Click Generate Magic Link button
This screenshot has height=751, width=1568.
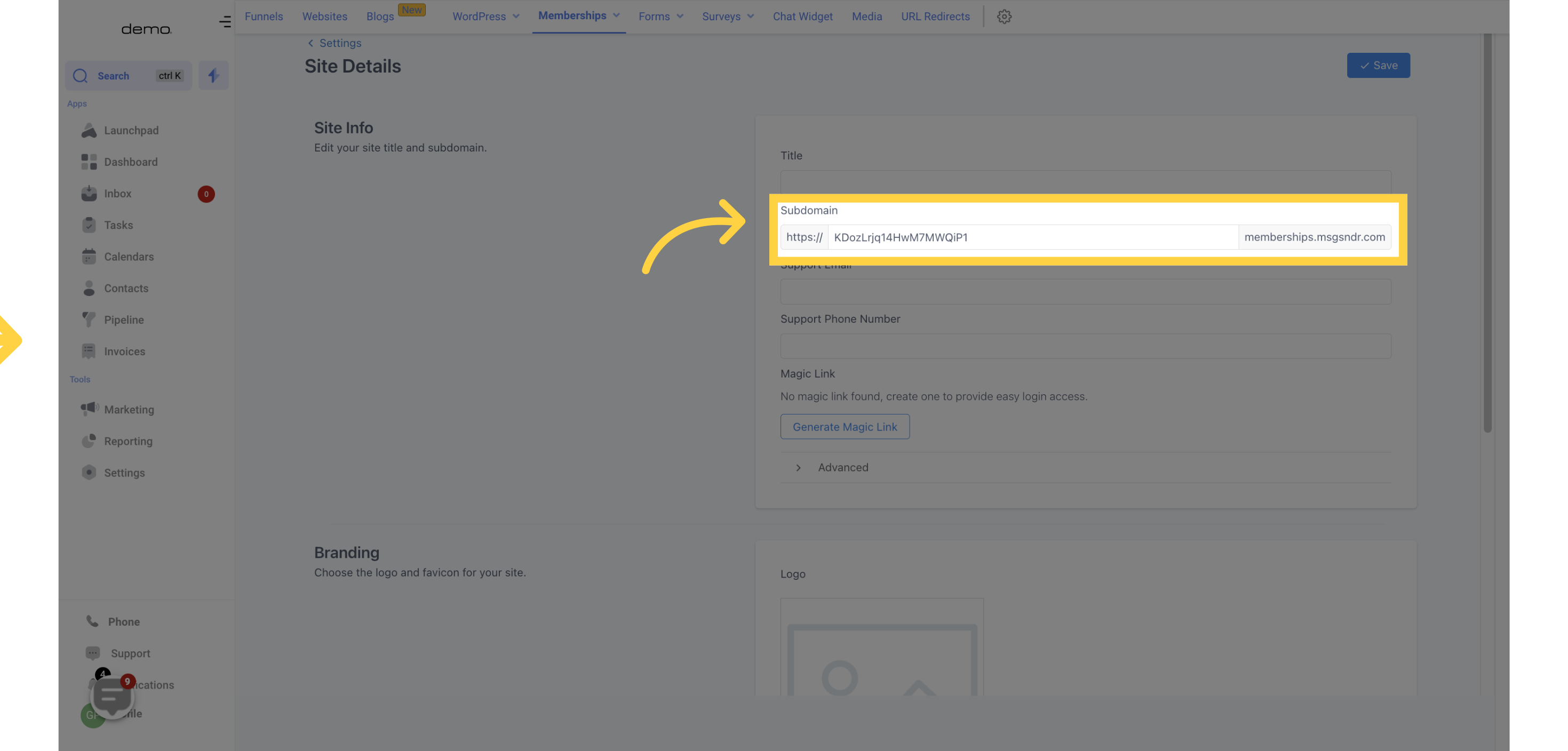[846, 427]
